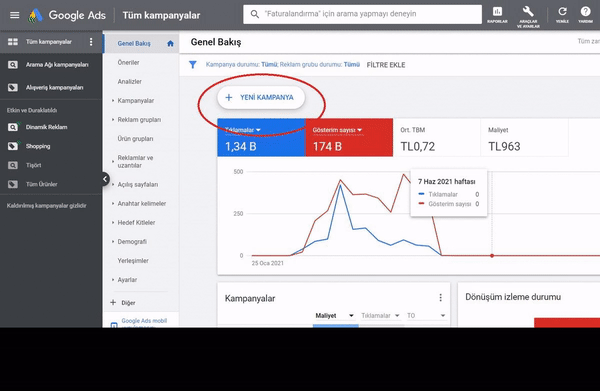Image resolution: width=600 pixels, height=391 pixels.
Task: Select Tüm kampanyalar in the sidebar
Action: pyautogui.click(x=49, y=42)
